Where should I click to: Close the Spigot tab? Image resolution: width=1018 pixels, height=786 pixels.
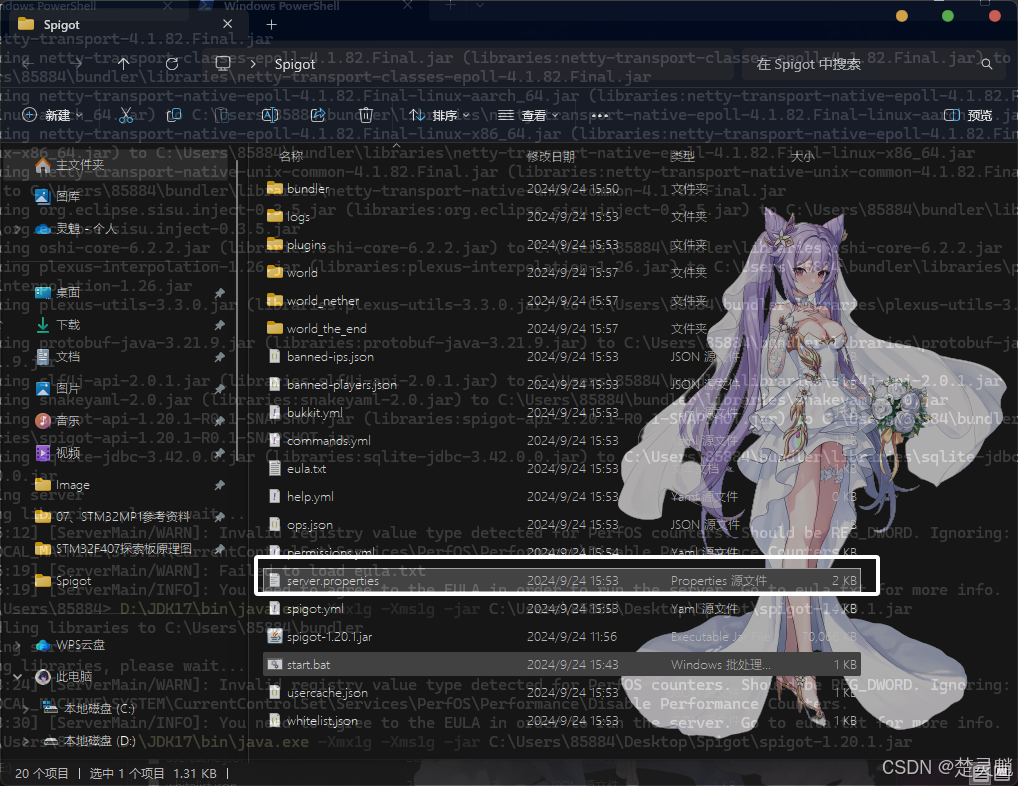(227, 24)
